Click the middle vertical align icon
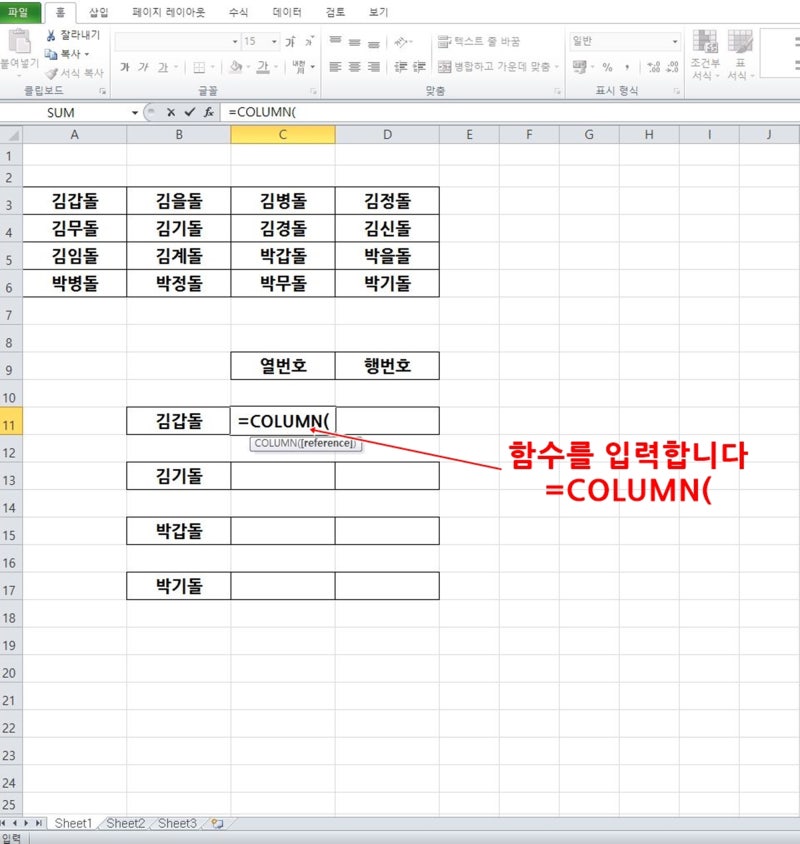Screen dimensions: 800x844 [x=354, y=41]
